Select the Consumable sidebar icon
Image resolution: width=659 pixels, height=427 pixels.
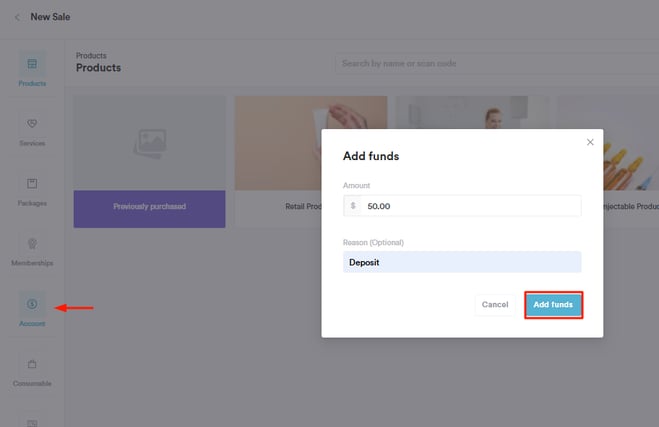point(32,371)
